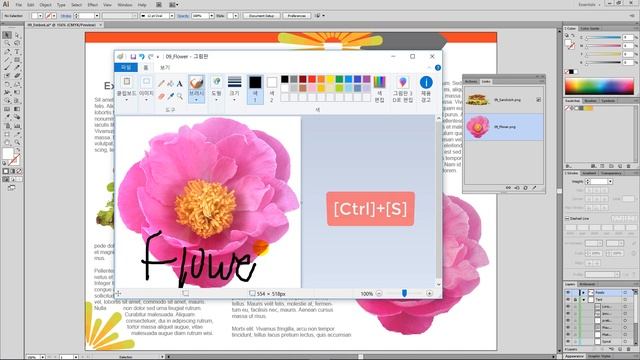Click delete swatch trash icon in Swatches panel

click(x=629, y=166)
